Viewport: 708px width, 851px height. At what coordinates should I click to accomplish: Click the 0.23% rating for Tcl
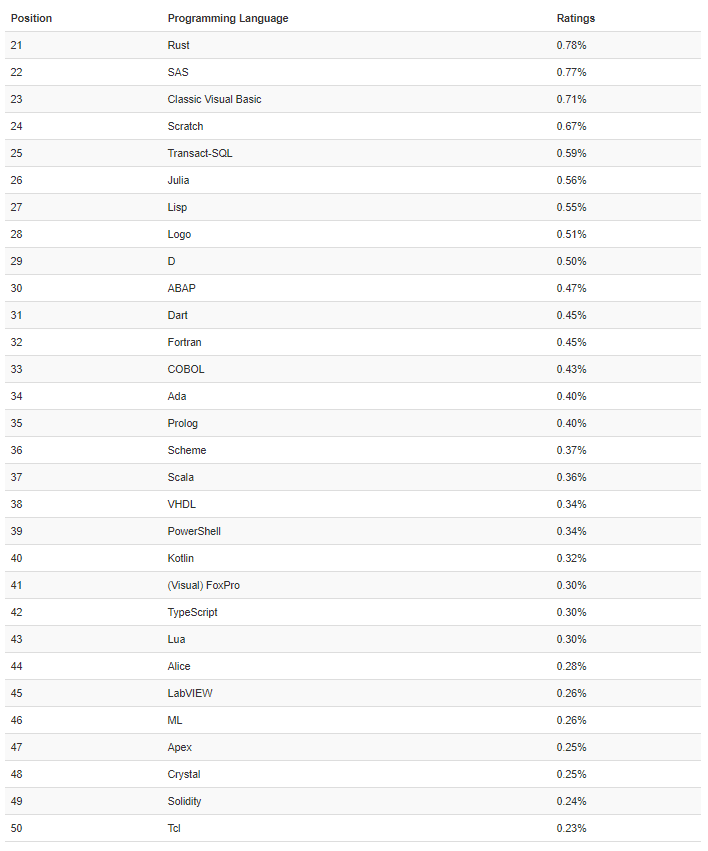pos(571,828)
